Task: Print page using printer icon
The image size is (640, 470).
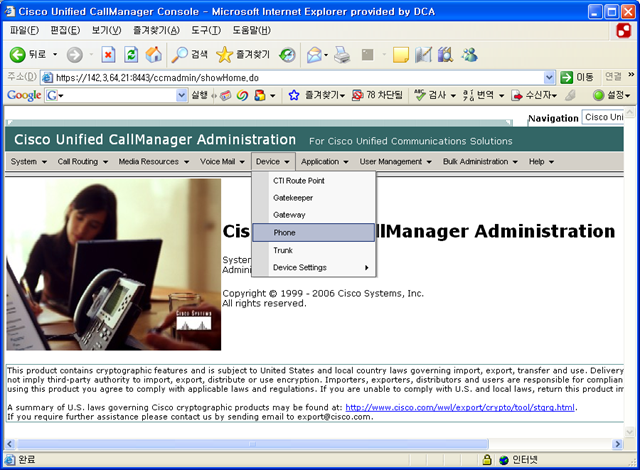Action: click(342, 55)
